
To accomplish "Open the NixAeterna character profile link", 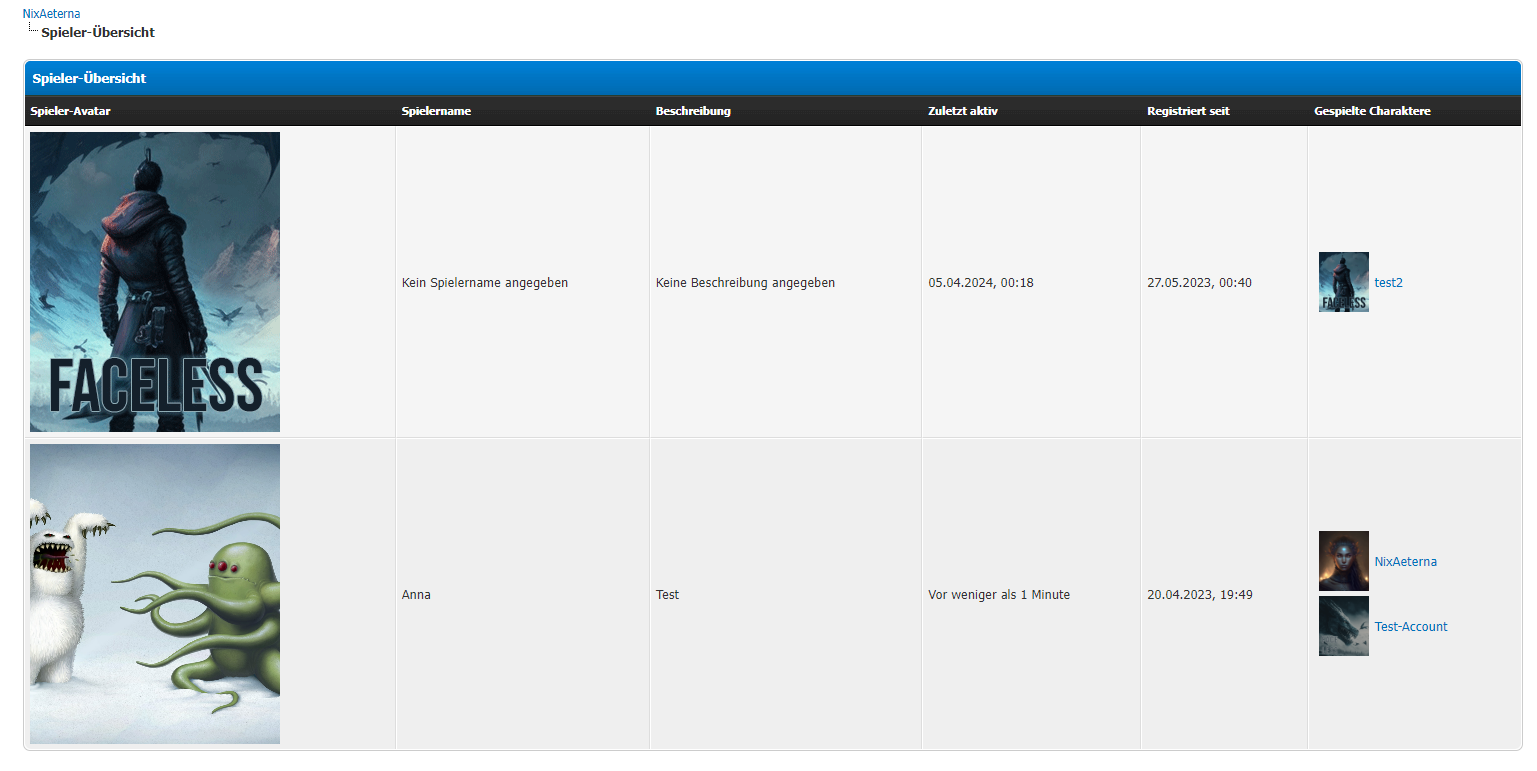I will pos(1406,562).
